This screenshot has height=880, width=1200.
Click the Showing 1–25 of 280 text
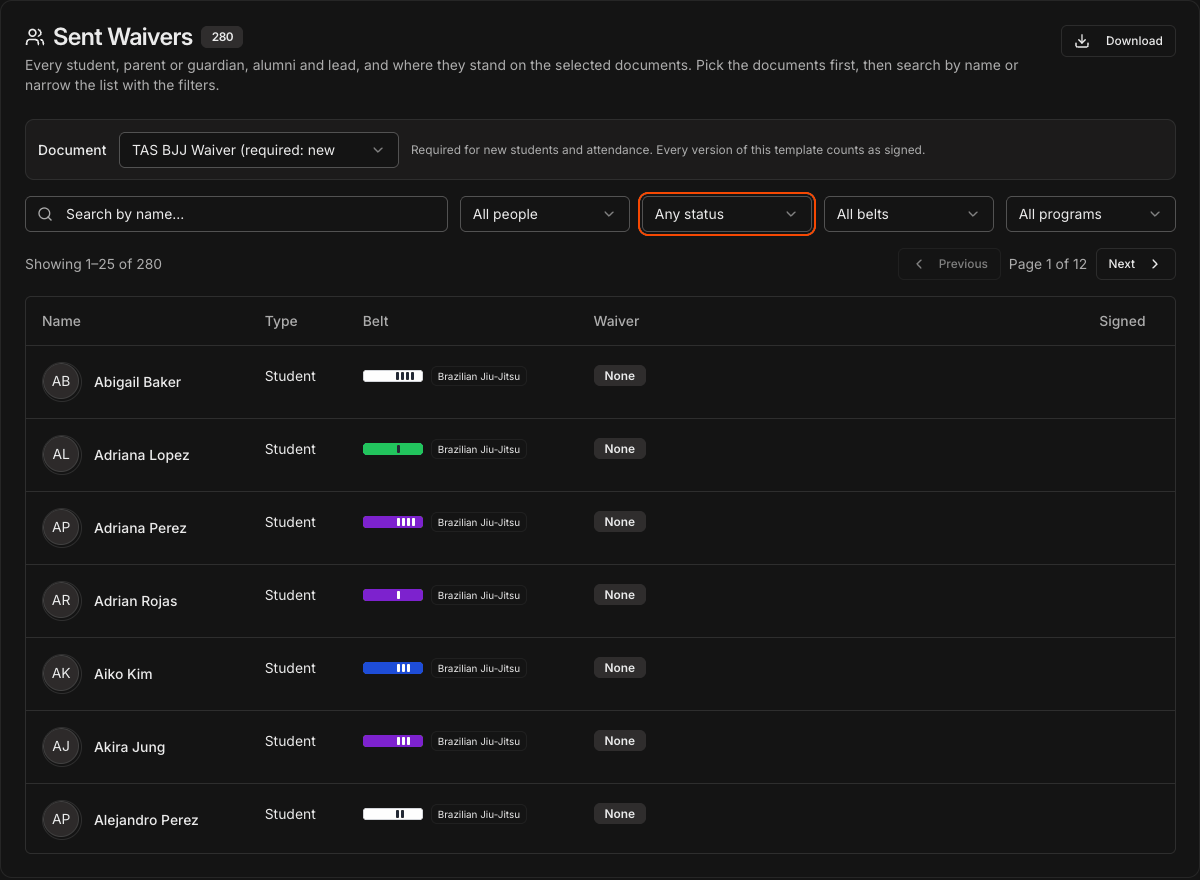(x=93, y=264)
